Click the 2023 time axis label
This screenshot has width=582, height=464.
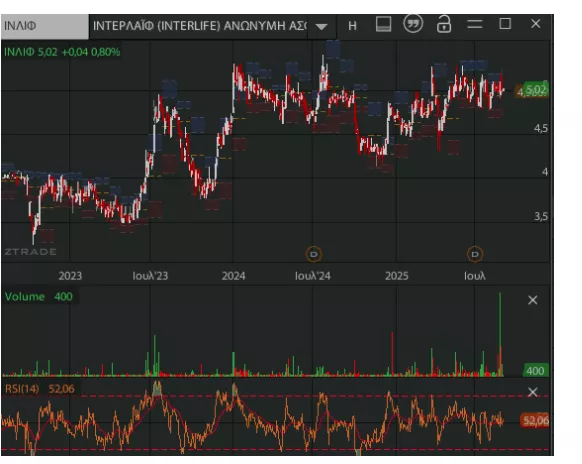(x=70, y=276)
